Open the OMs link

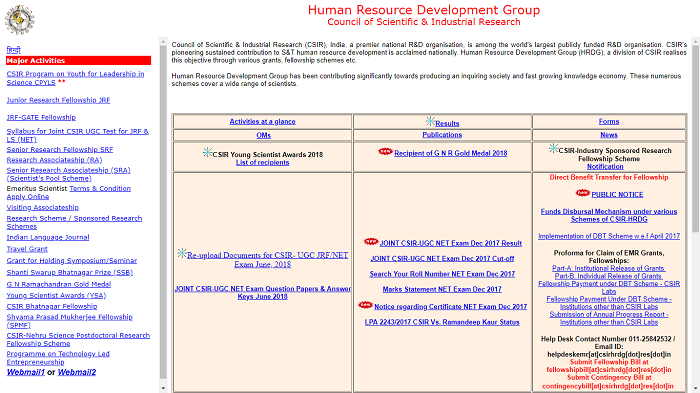[x=263, y=135]
